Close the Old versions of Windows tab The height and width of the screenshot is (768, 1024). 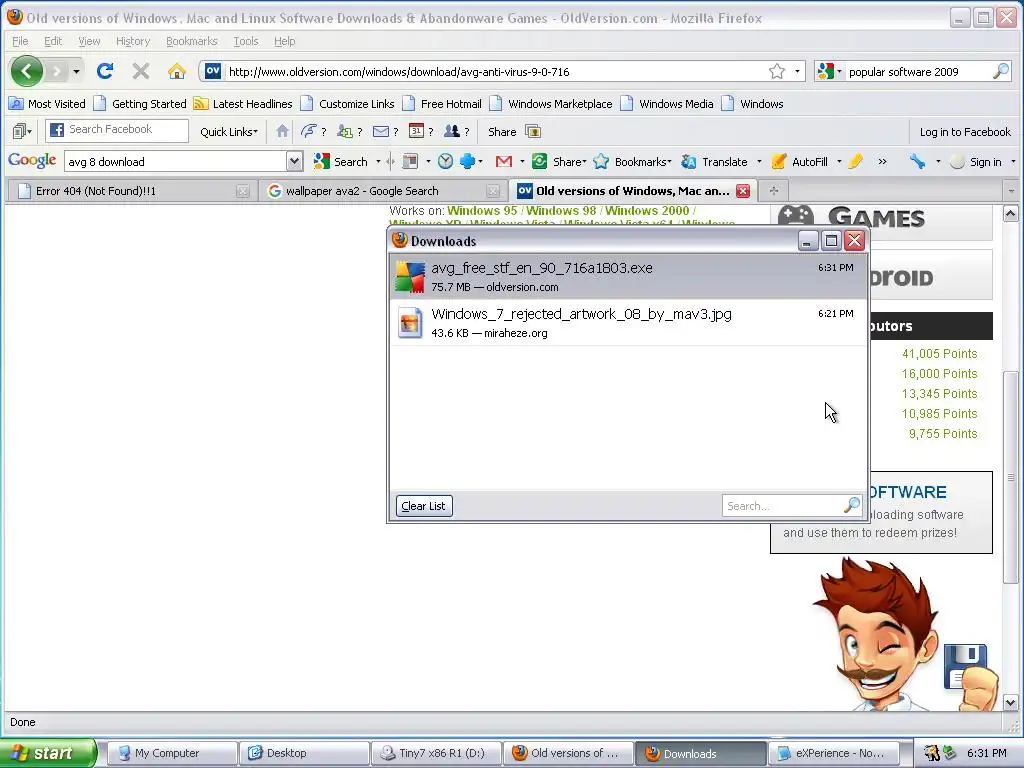click(743, 191)
